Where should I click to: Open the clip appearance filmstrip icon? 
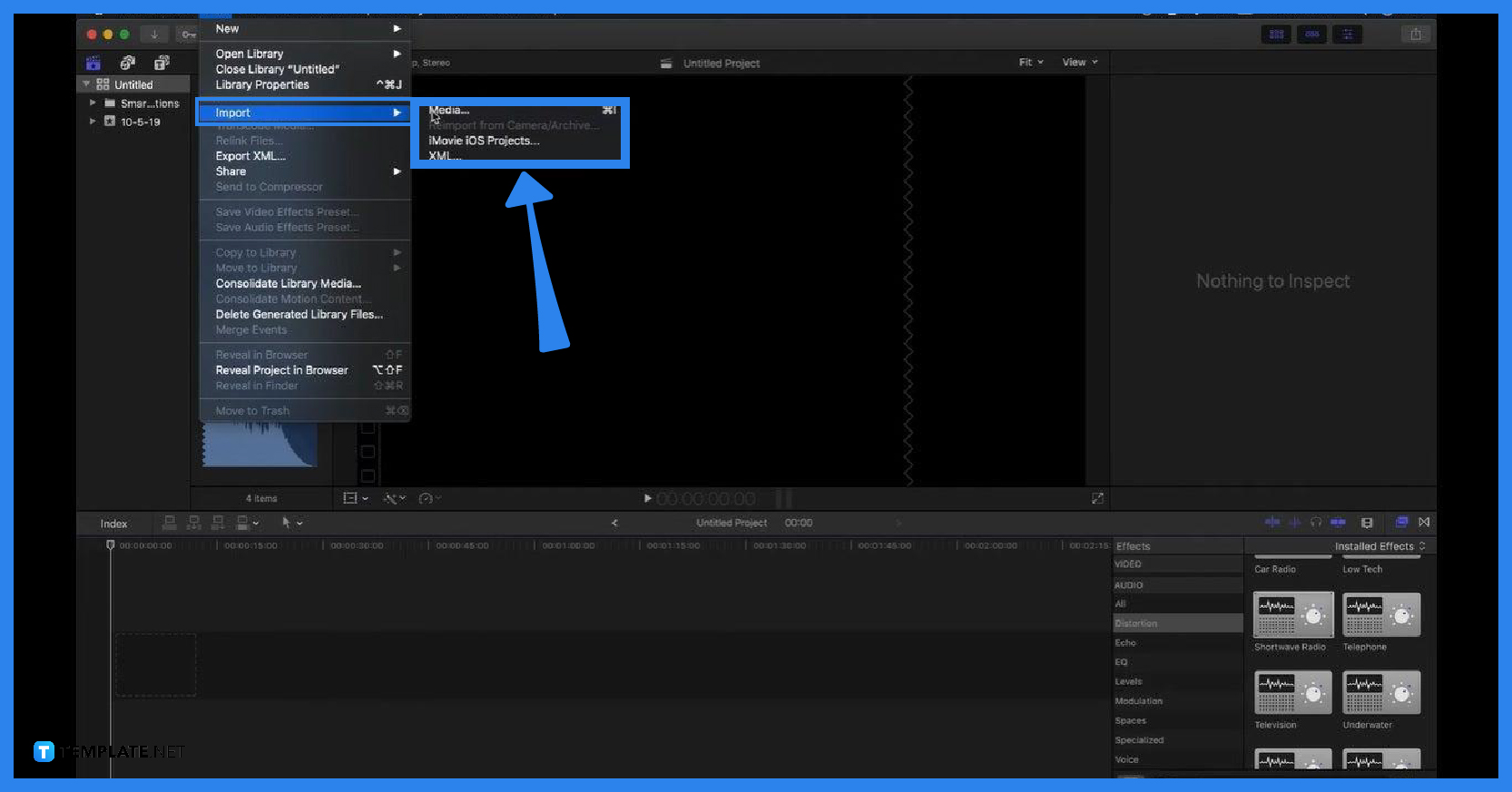tap(1367, 523)
